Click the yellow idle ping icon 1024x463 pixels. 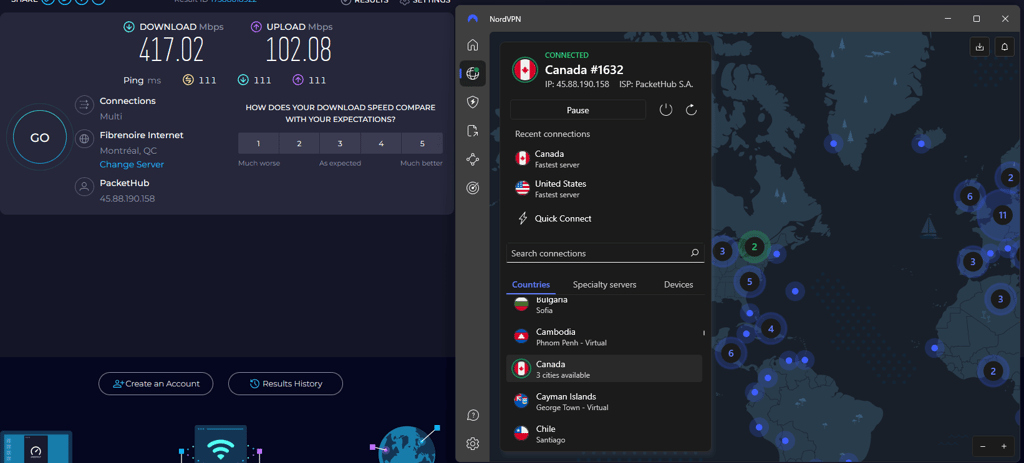pyautogui.click(x=189, y=80)
